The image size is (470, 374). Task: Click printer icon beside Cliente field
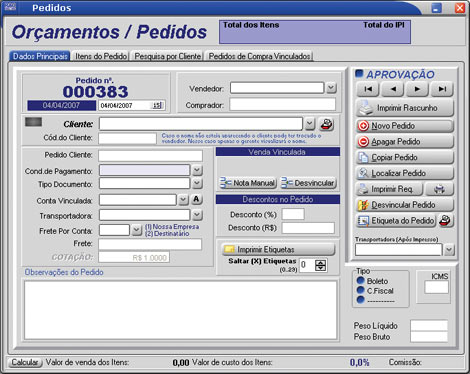pyautogui.click(x=327, y=124)
